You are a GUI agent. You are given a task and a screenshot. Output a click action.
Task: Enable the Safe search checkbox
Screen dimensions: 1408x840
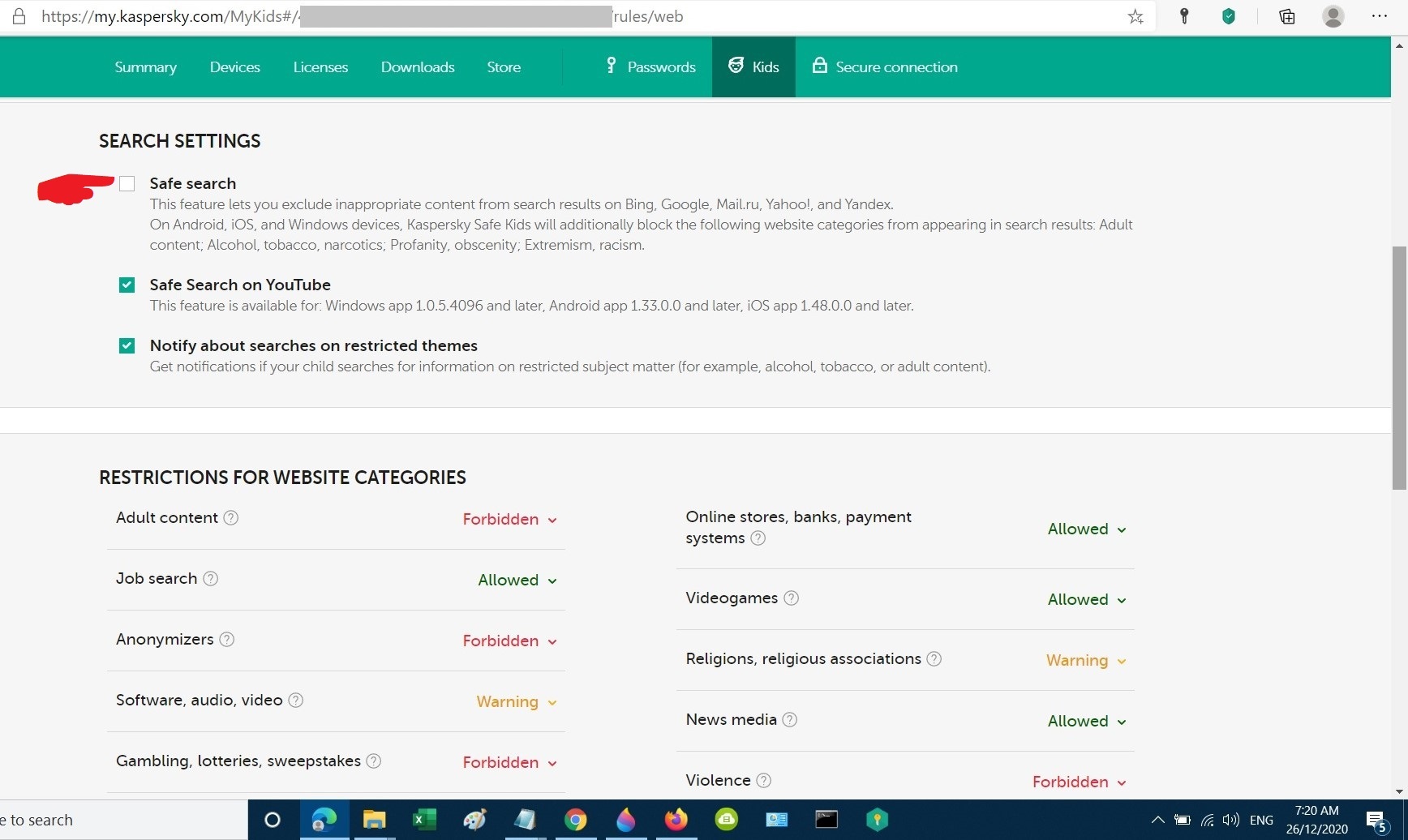(x=127, y=184)
